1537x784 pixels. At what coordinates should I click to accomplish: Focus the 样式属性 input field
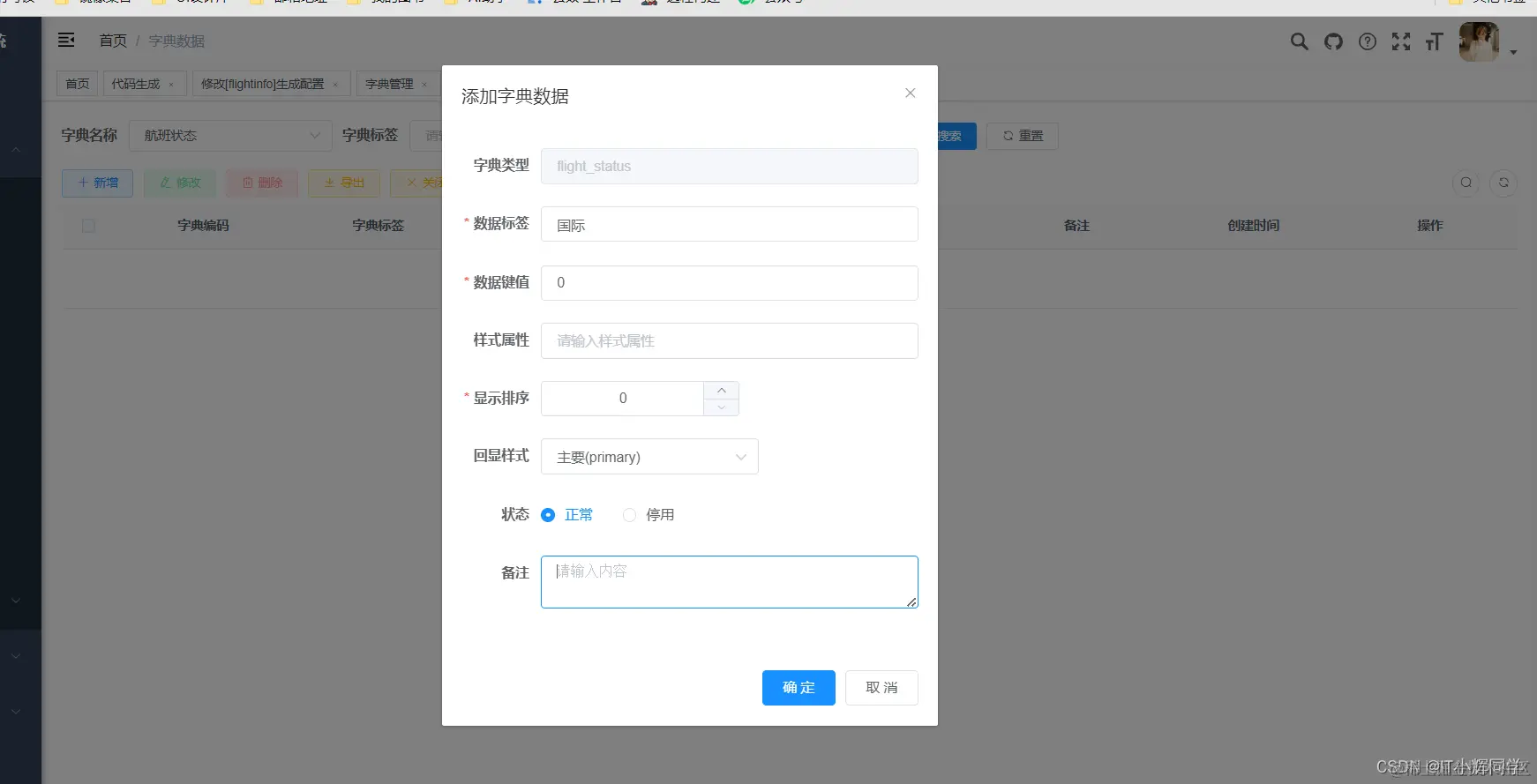pos(730,340)
